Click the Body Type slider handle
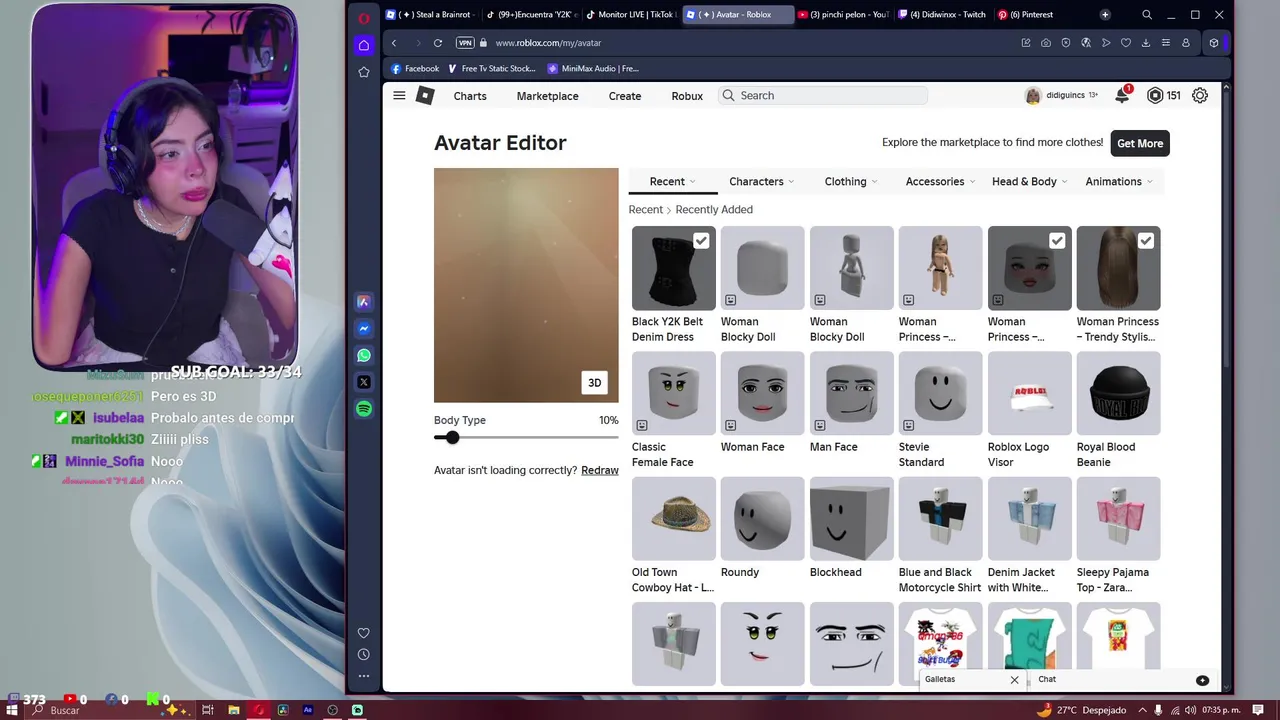Screen dimensions: 1280x720 [452, 437]
